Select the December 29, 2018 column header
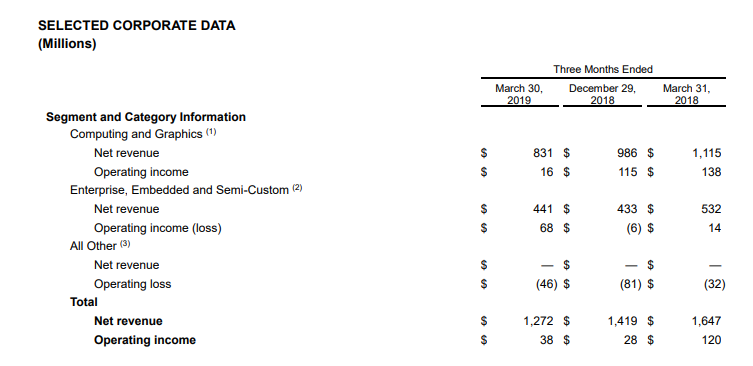The image size is (753, 366). click(x=602, y=94)
